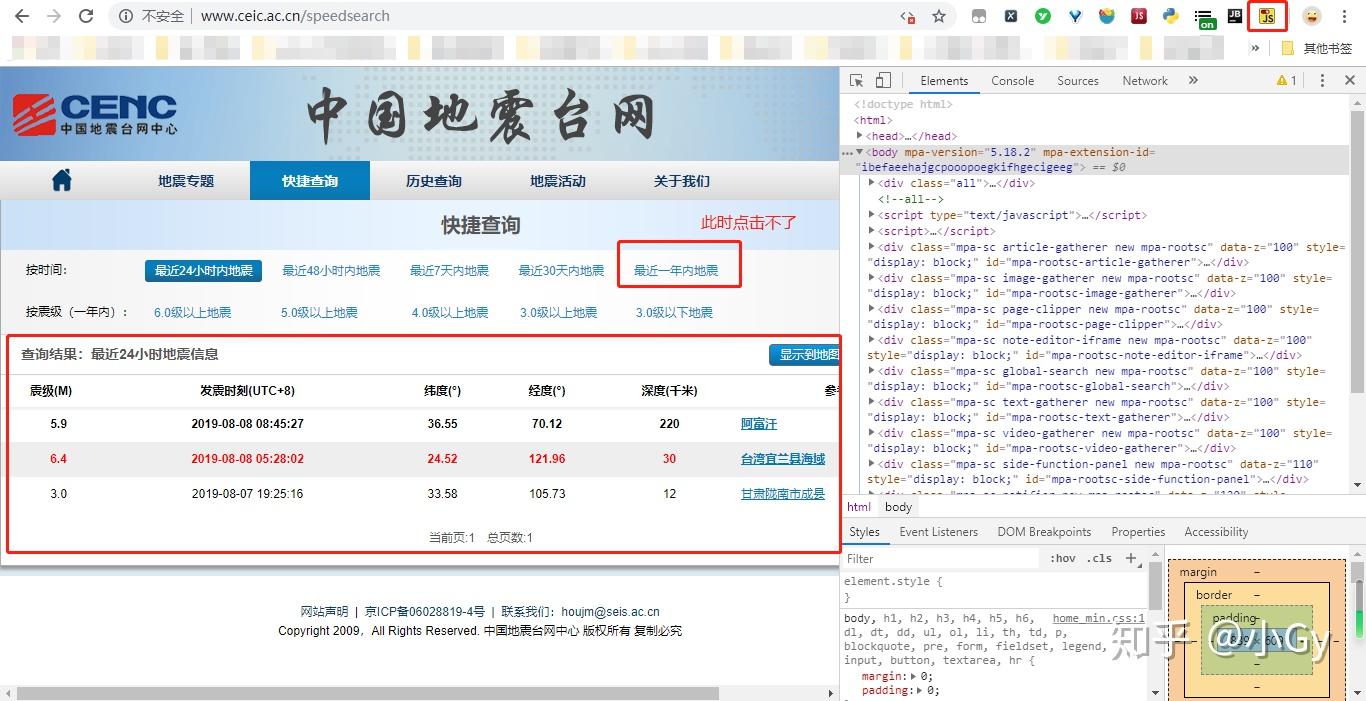Screen dimensions: 1366x701
Task: Expand the mpa-rootsc-article-gatherer div node
Action: tap(872, 247)
